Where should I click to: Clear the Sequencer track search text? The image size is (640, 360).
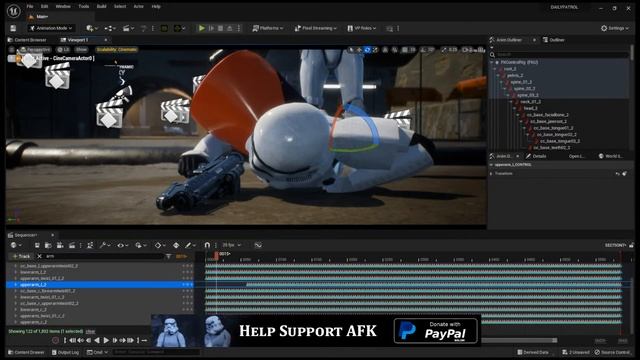(x=40, y=256)
